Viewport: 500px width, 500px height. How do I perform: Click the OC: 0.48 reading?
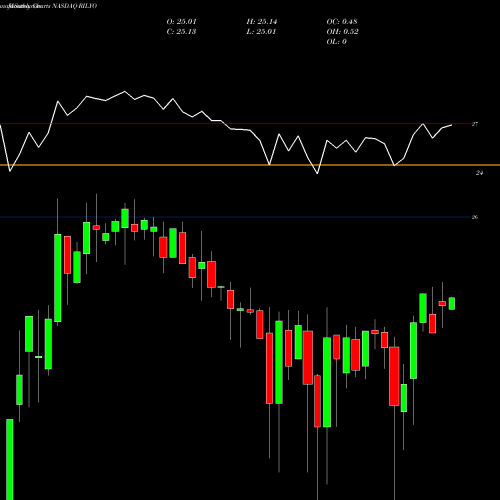point(342,22)
